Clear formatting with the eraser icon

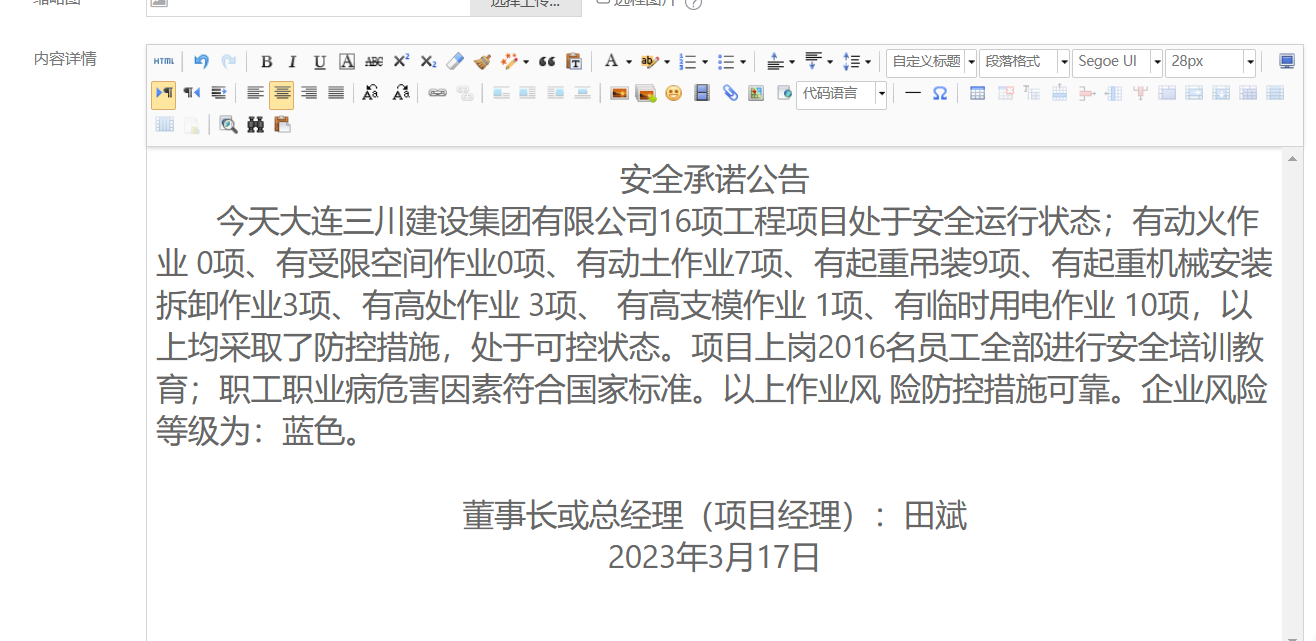click(455, 61)
